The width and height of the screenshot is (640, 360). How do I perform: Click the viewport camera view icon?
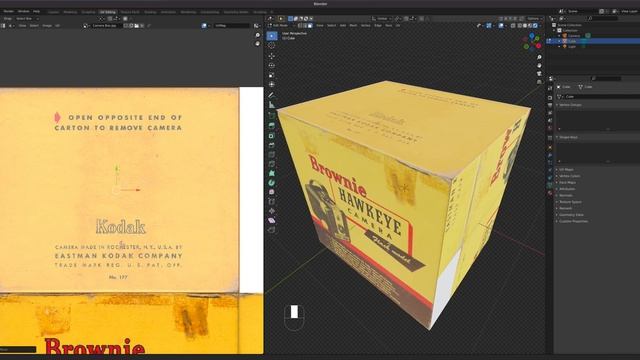click(x=539, y=74)
